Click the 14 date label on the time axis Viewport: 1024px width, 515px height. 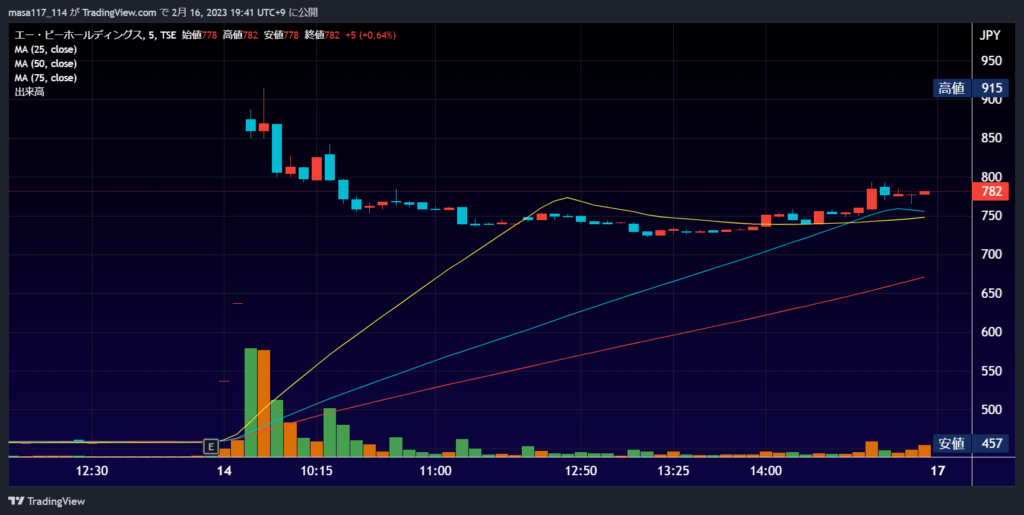[225, 471]
